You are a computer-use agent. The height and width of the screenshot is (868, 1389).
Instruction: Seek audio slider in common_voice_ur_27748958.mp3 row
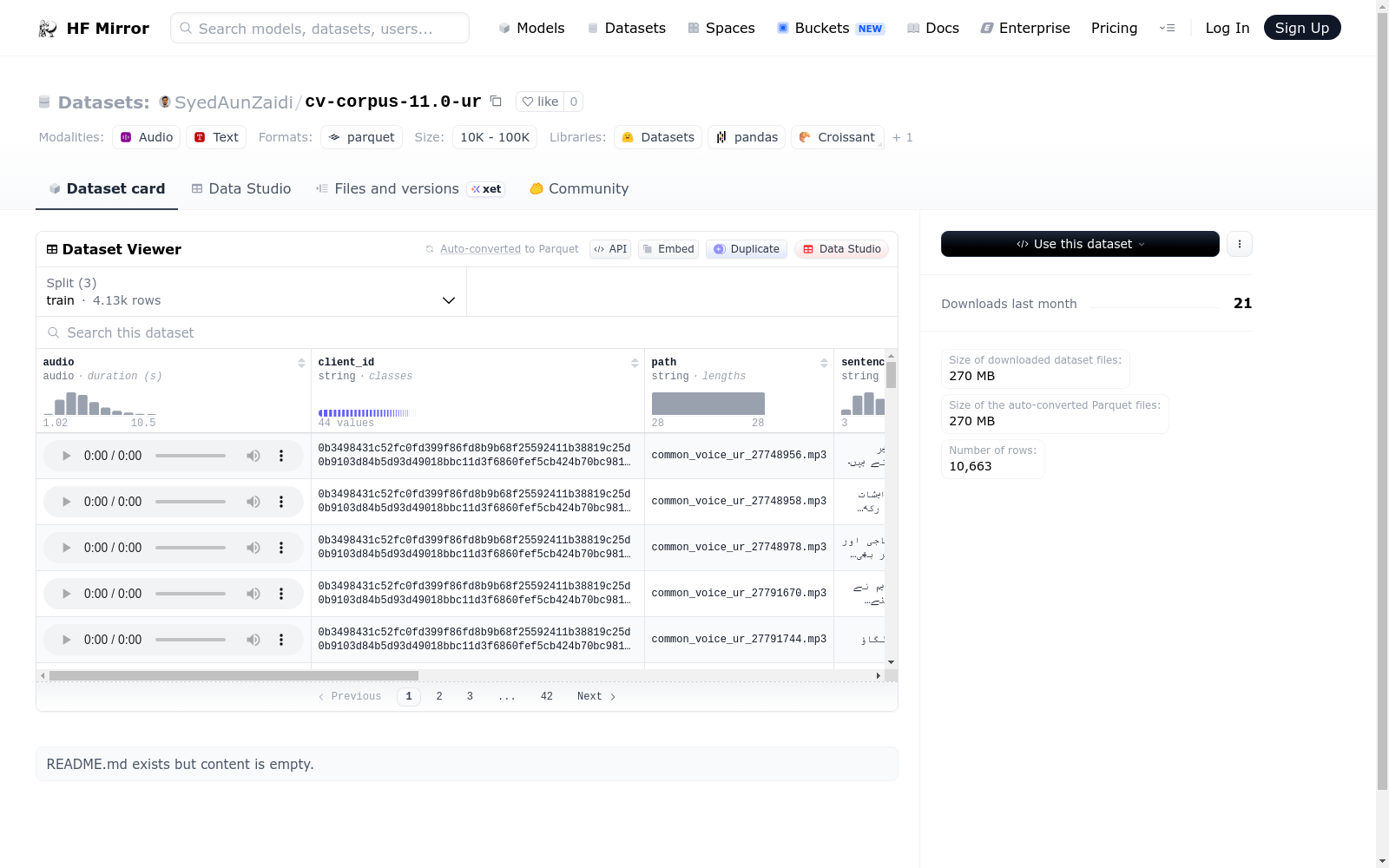click(x=190, y=502)
